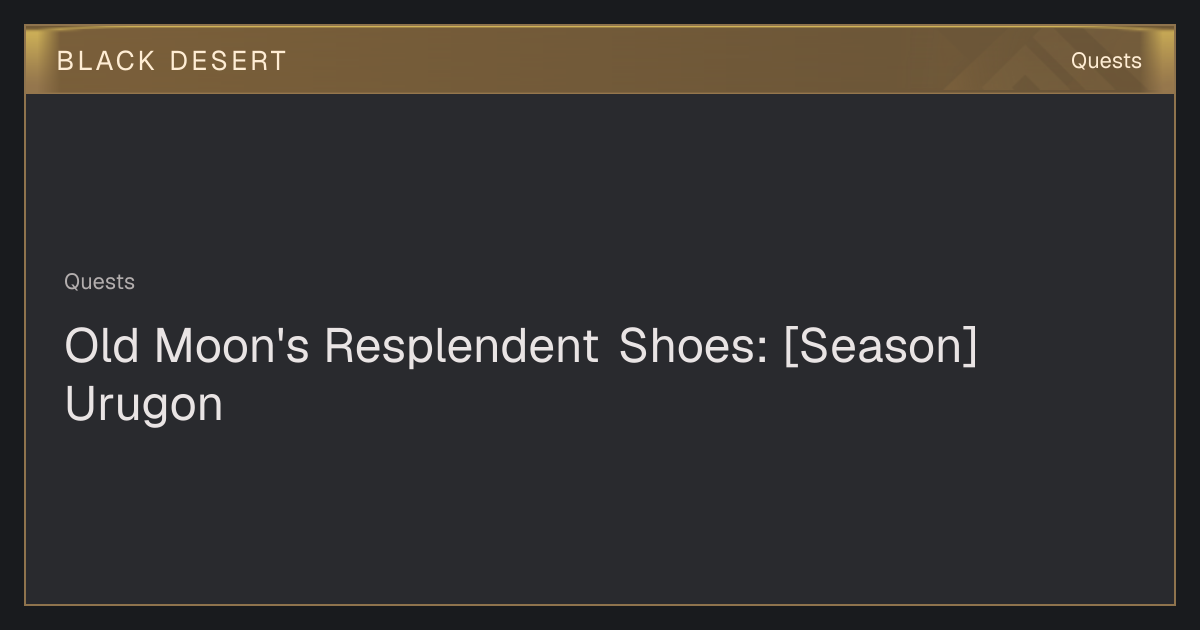Viewport: 1200px width, 630px height.
Task: Open Quests link in gold header
Action: click(1106, 61)
